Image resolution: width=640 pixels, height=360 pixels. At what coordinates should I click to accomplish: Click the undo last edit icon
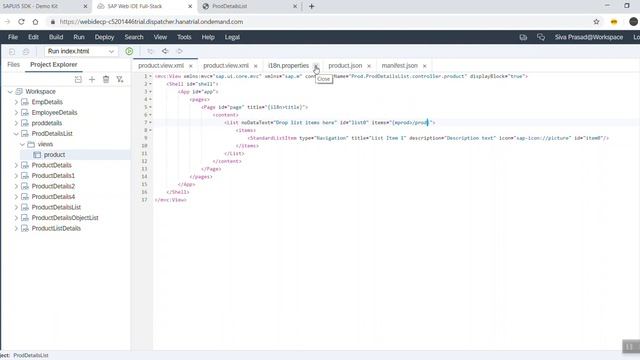150,51
